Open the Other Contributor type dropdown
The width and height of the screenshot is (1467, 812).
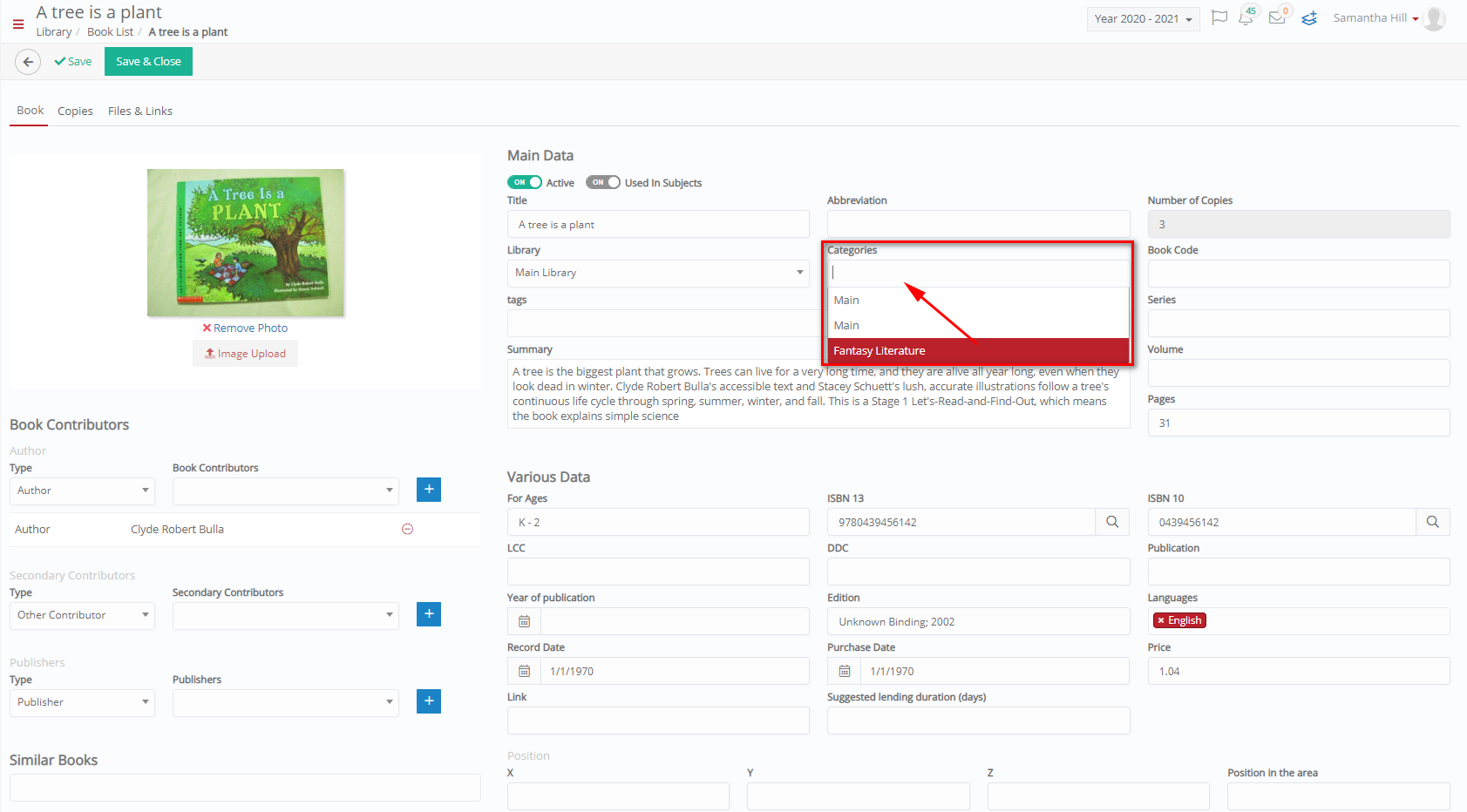[82, 615]
